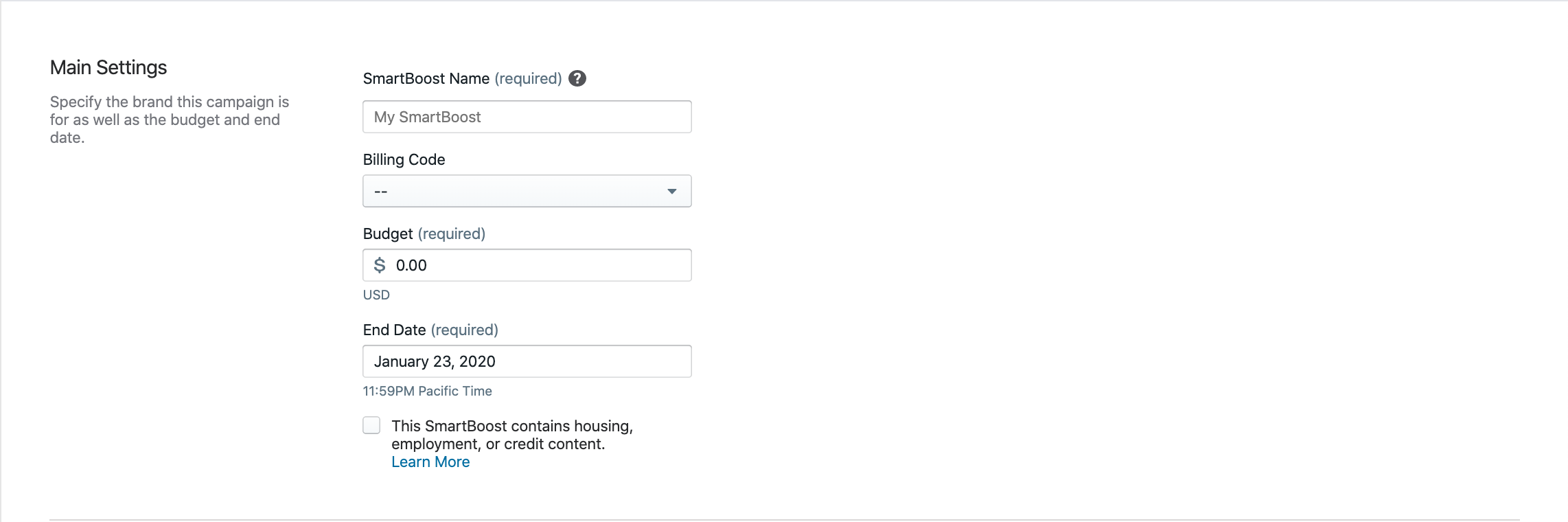Click the USD currency note
This screenshot has width=1568, height=522.
click(376, 295)
